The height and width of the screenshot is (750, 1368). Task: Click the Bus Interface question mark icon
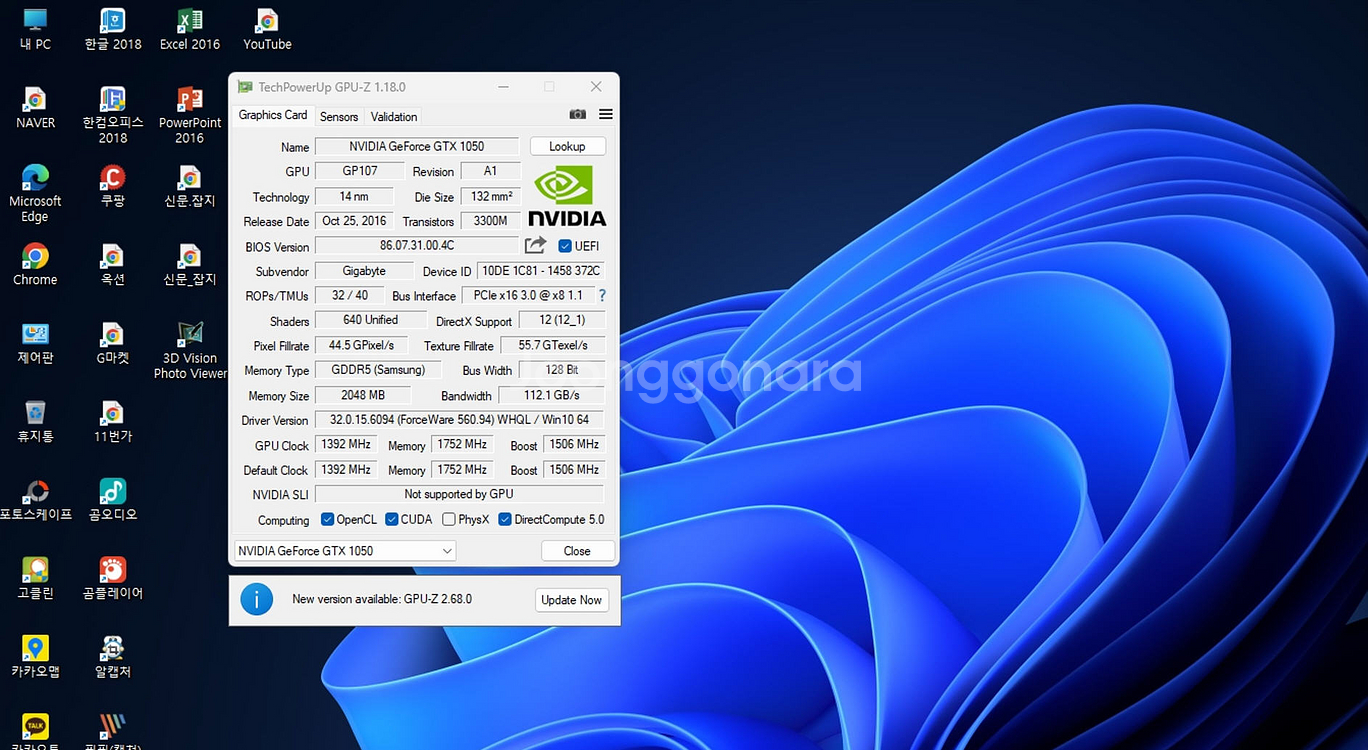point(602,296)
